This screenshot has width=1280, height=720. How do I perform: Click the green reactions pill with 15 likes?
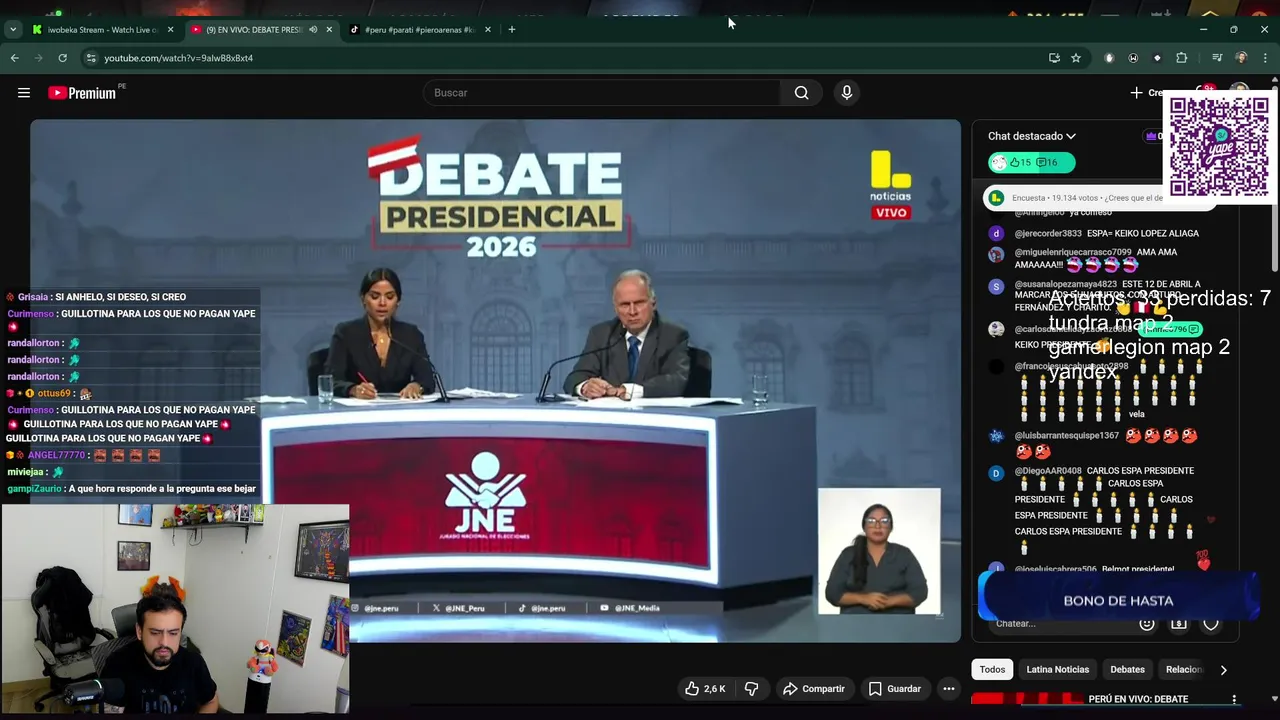coord(1031,162)
